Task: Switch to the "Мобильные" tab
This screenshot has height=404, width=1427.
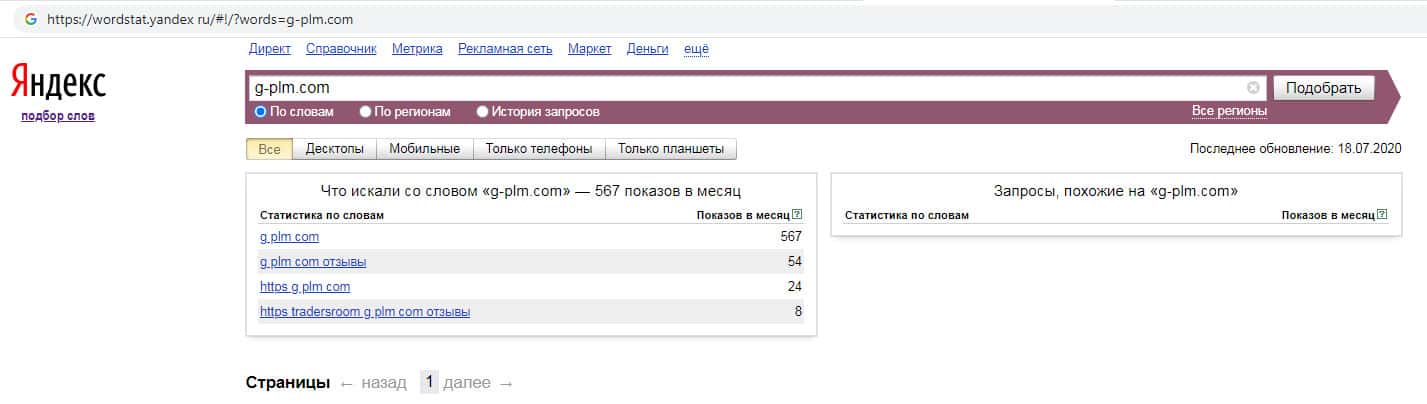Action: [x=424, y=149]
